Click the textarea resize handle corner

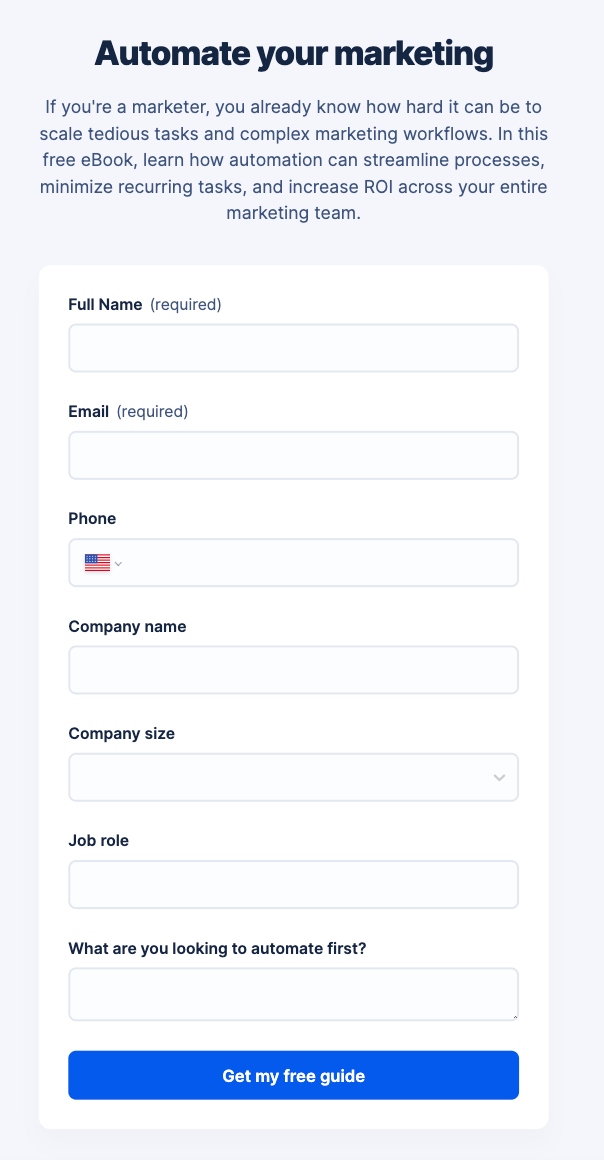514,1016
